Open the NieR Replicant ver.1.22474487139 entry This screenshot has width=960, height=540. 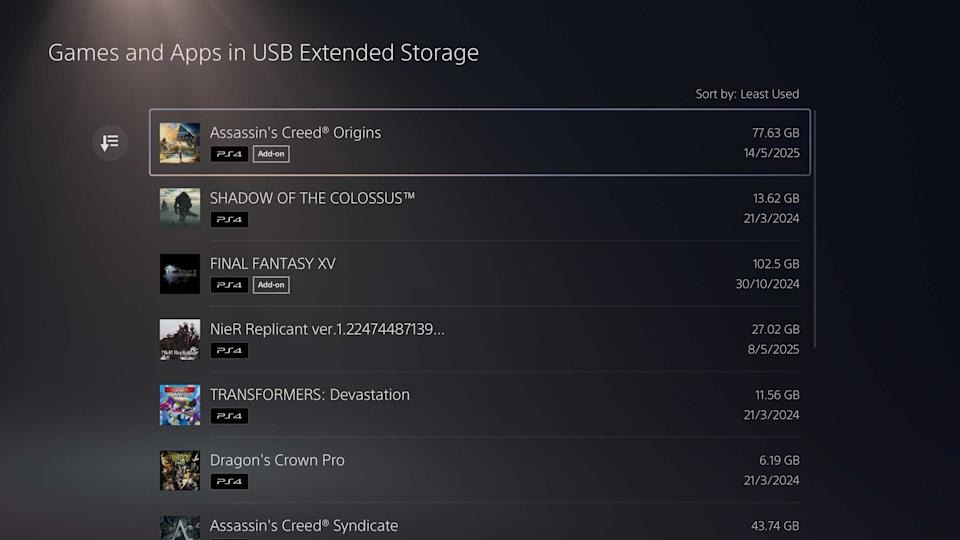(327, 329)
